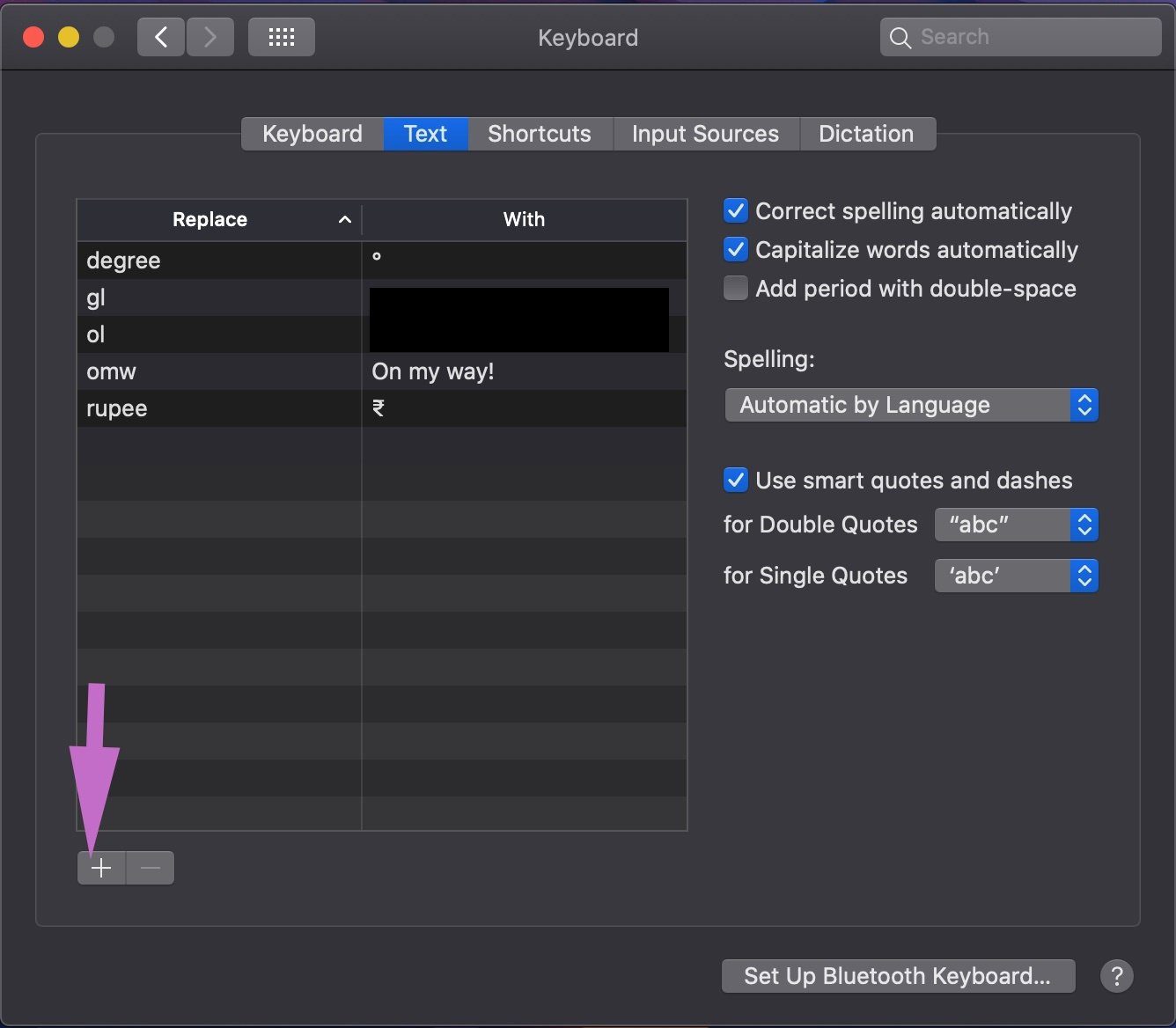This screenshot has width=1176, height=1028.
Task: Click Set Up Bluetooth Keyboard button
Action: coord(898,976)
